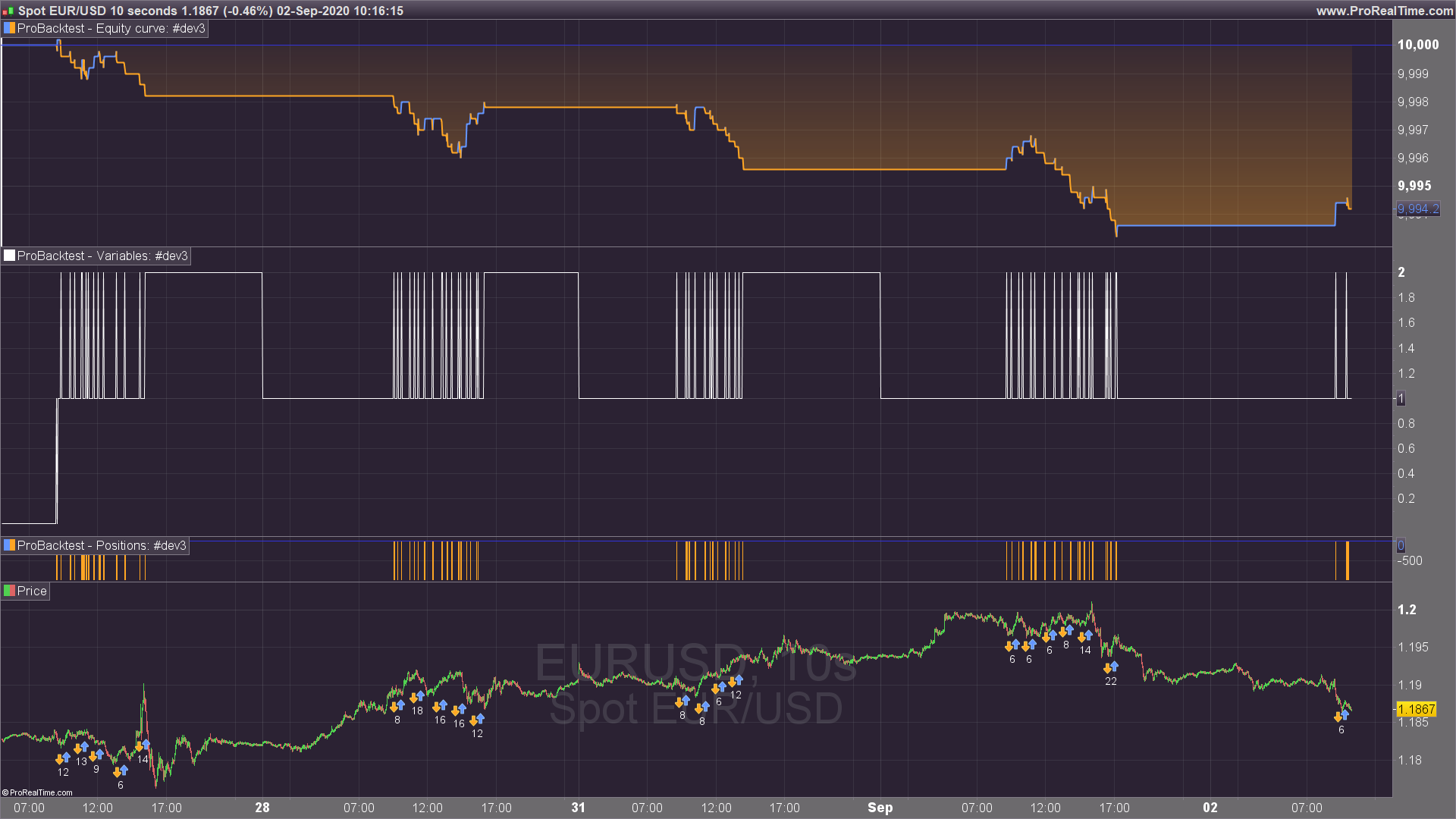This screenshot has height=819, width=1456.
Task: Click the yellow 1.1867 current price tag
Action: 1416,709
